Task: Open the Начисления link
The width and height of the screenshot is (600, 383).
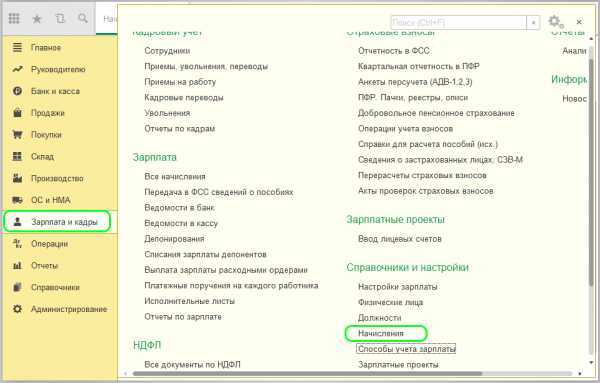Action: tap(381, 333)
